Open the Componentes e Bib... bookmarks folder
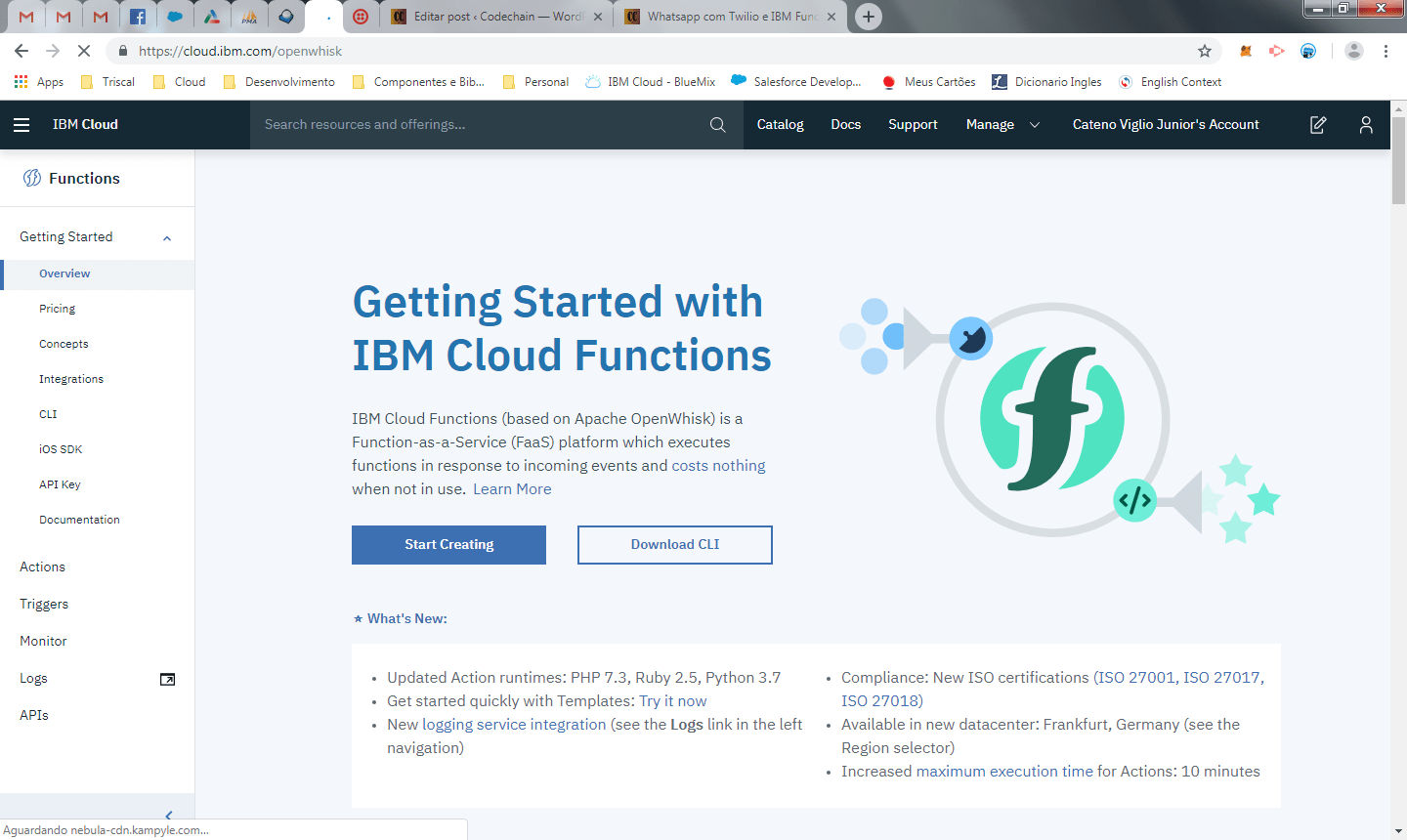Screen dimensions: 1407x840 (418, 82)
